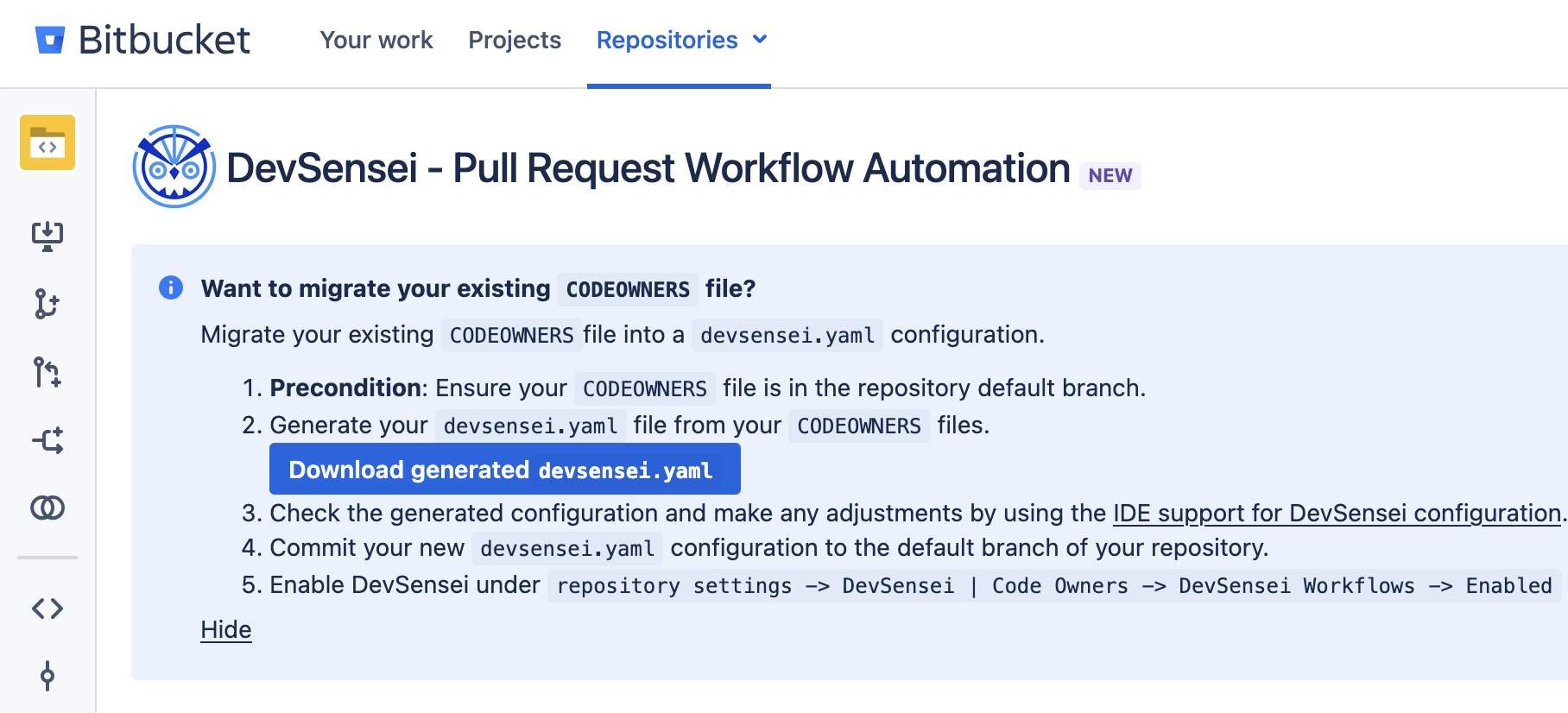Click the Create pull request sidebar icon

(x=47, y=372)
